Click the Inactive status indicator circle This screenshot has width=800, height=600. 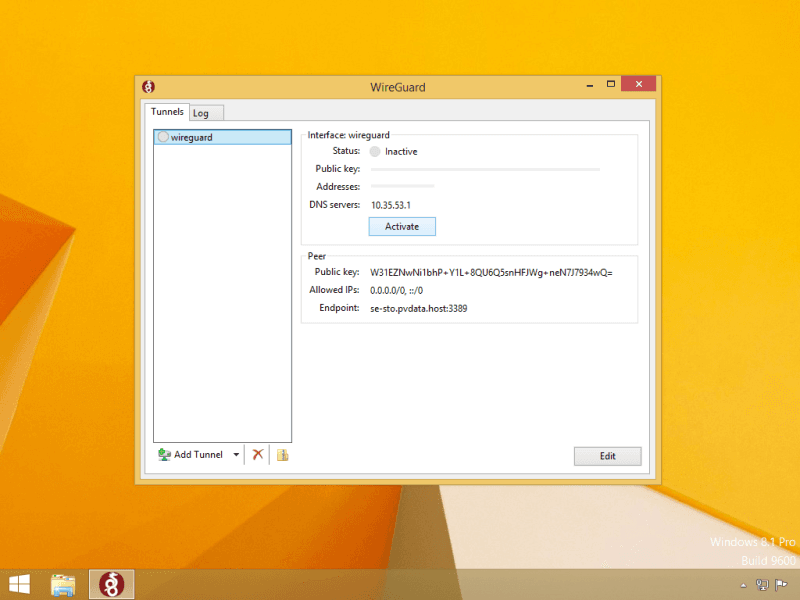tap(375, 152)
